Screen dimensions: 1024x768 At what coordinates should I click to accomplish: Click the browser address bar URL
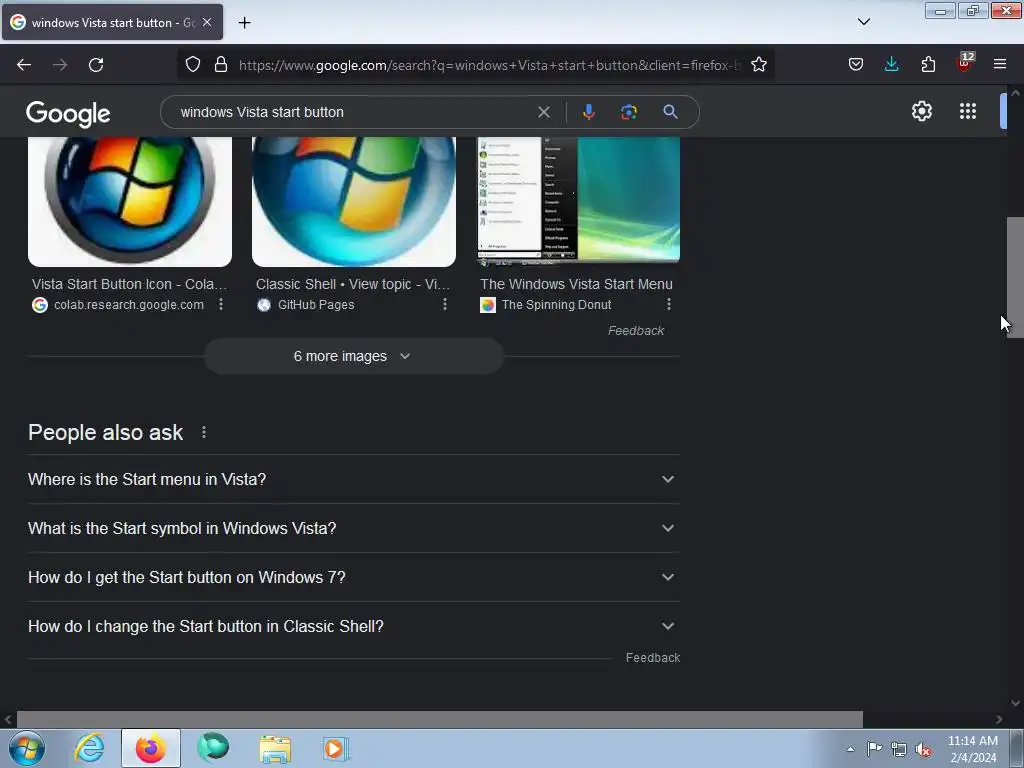point(489,65)
